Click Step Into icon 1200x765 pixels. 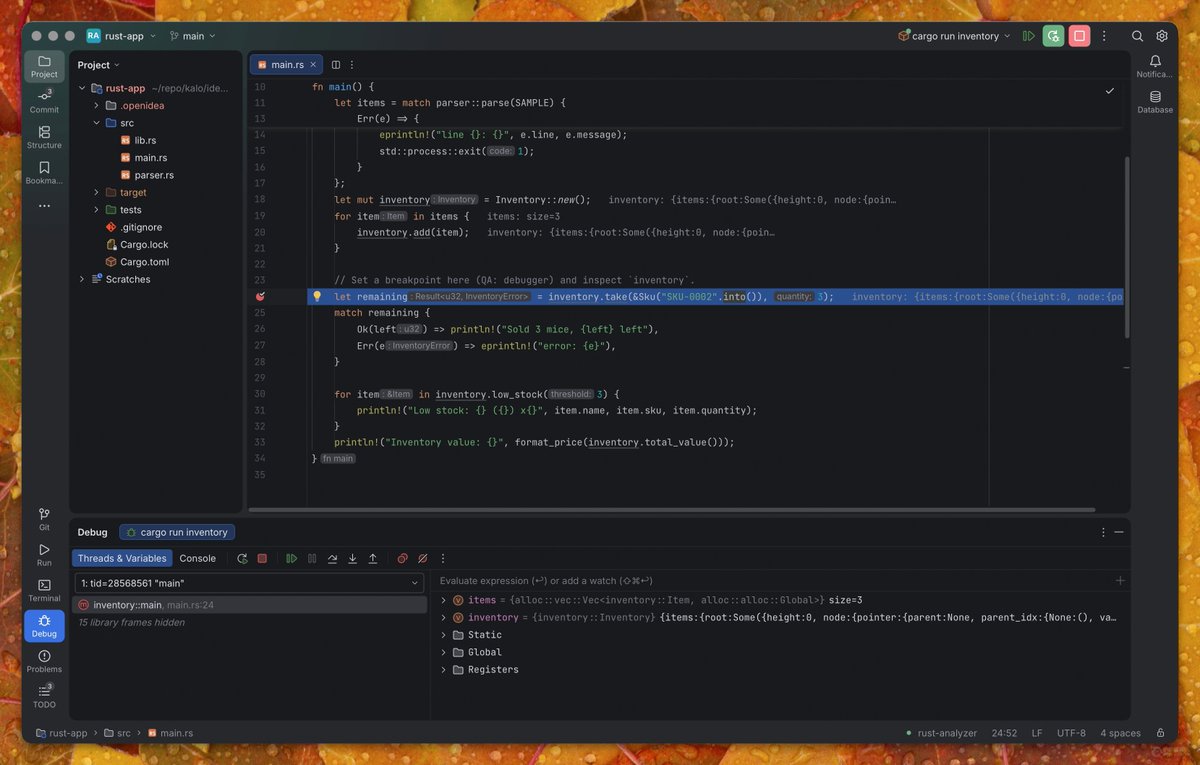[352, 558]
